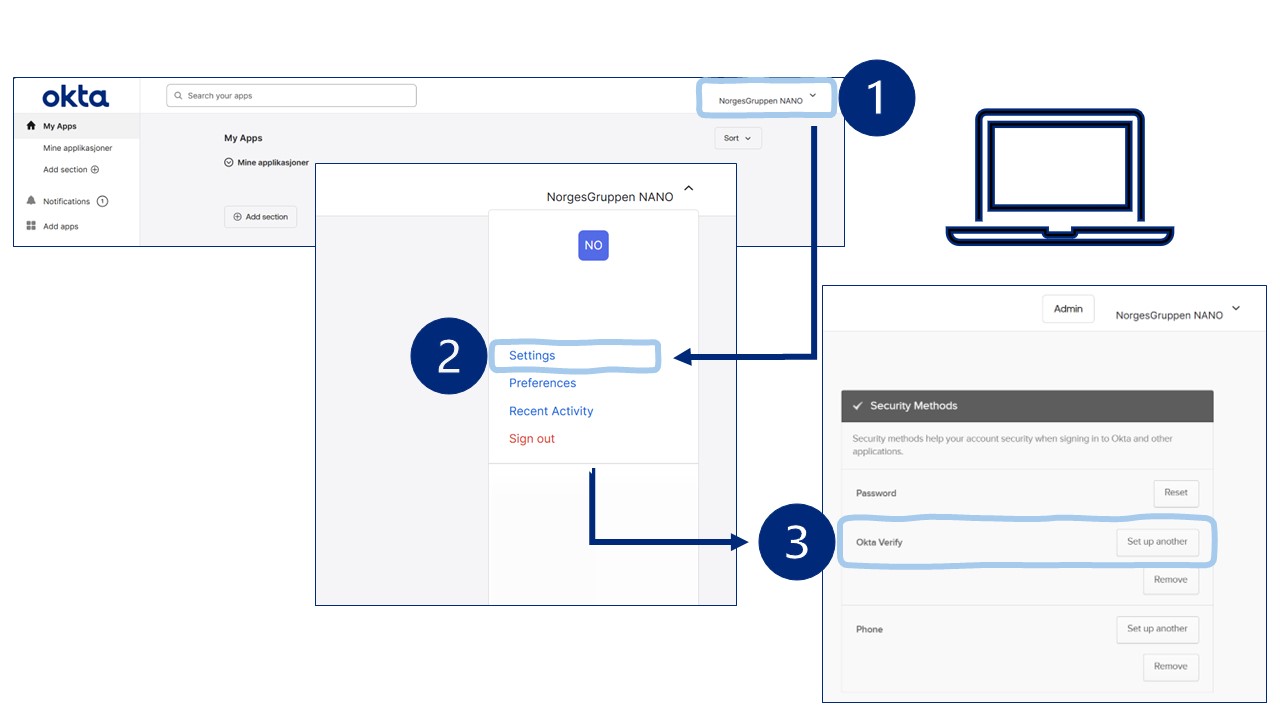Open Add apps in the sidebar

(x=60, y=226)
